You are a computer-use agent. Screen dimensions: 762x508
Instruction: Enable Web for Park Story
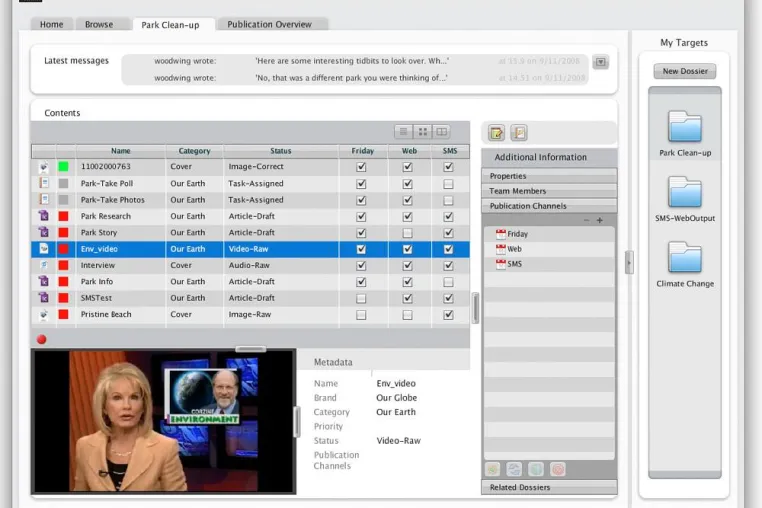tap(408, 233)
